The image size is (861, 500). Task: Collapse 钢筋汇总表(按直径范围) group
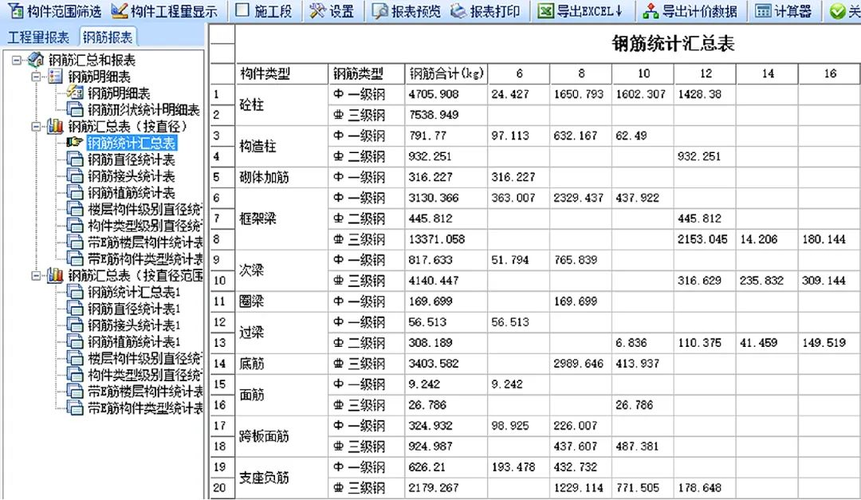pyautogui.click(x=36, y=276)
